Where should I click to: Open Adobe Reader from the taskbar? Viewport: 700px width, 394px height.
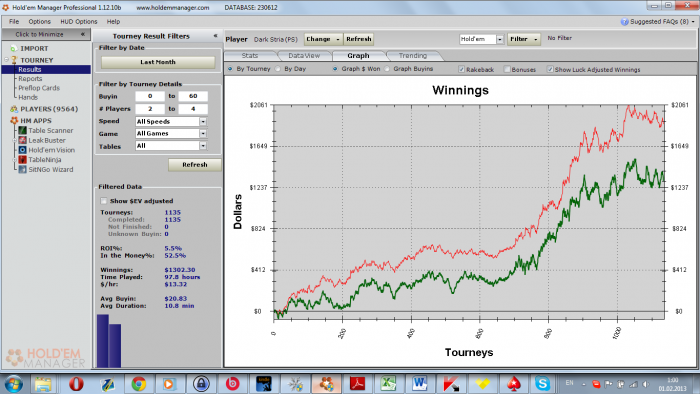358,384
